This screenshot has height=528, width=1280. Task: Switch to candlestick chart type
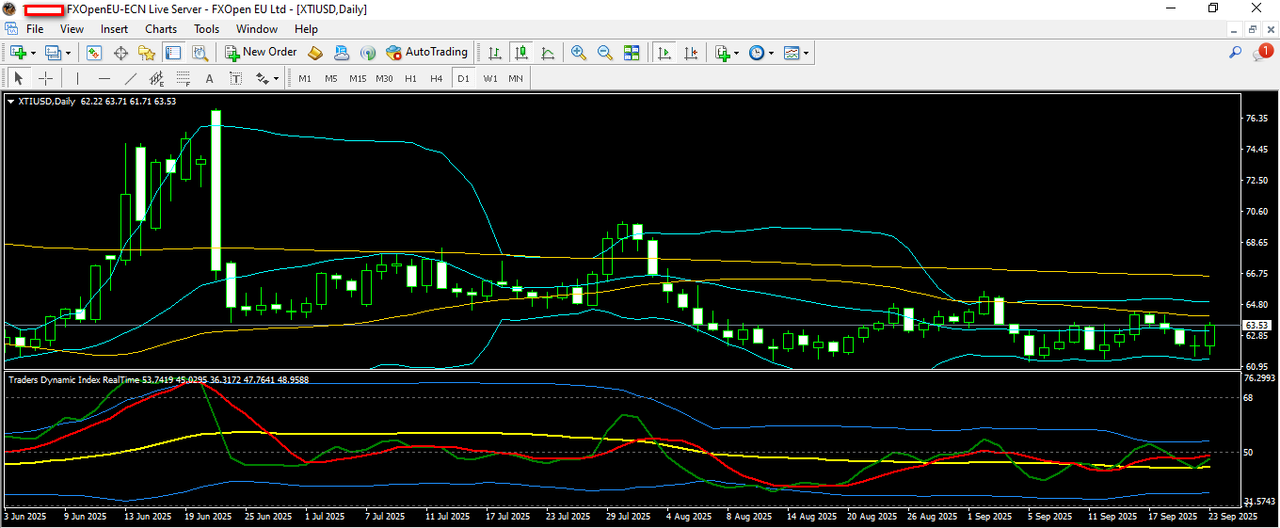(521, 52)
